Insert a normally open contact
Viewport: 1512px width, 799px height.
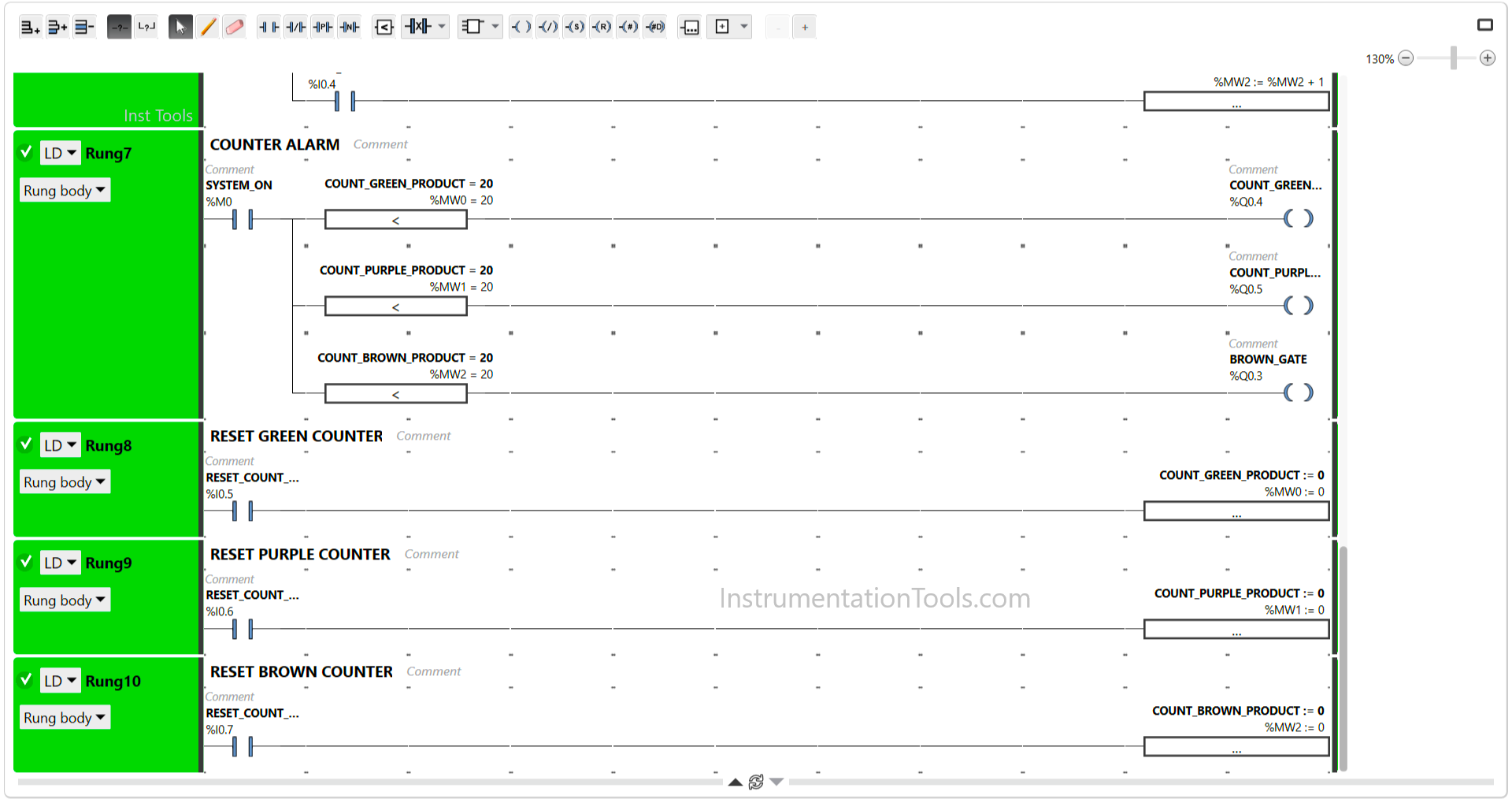[269, 27]
